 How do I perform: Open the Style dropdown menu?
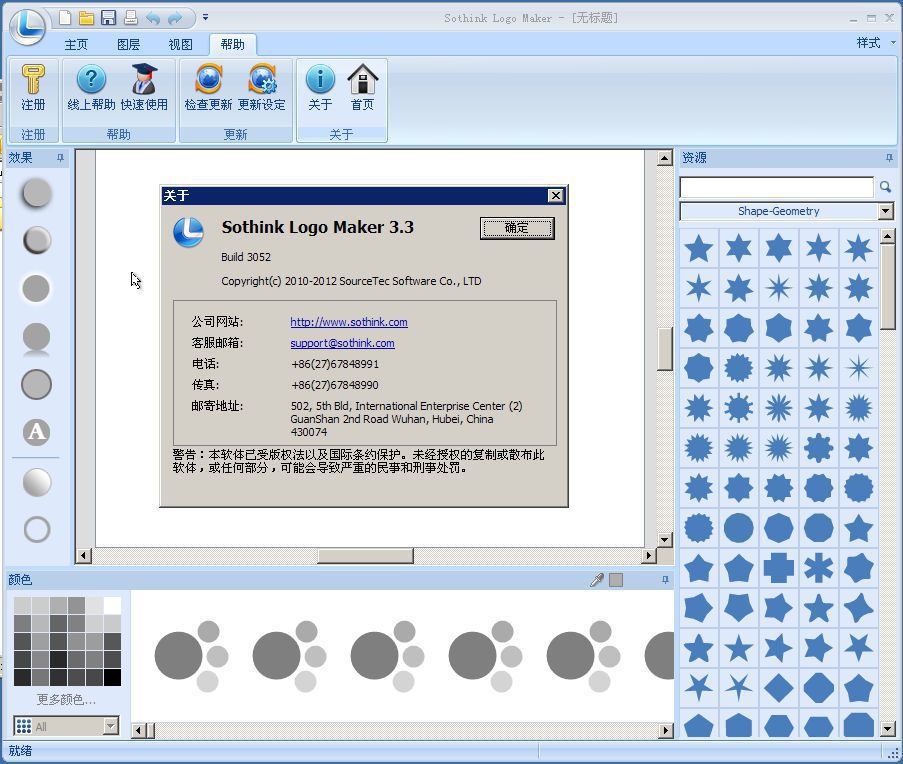coord(874,43)
